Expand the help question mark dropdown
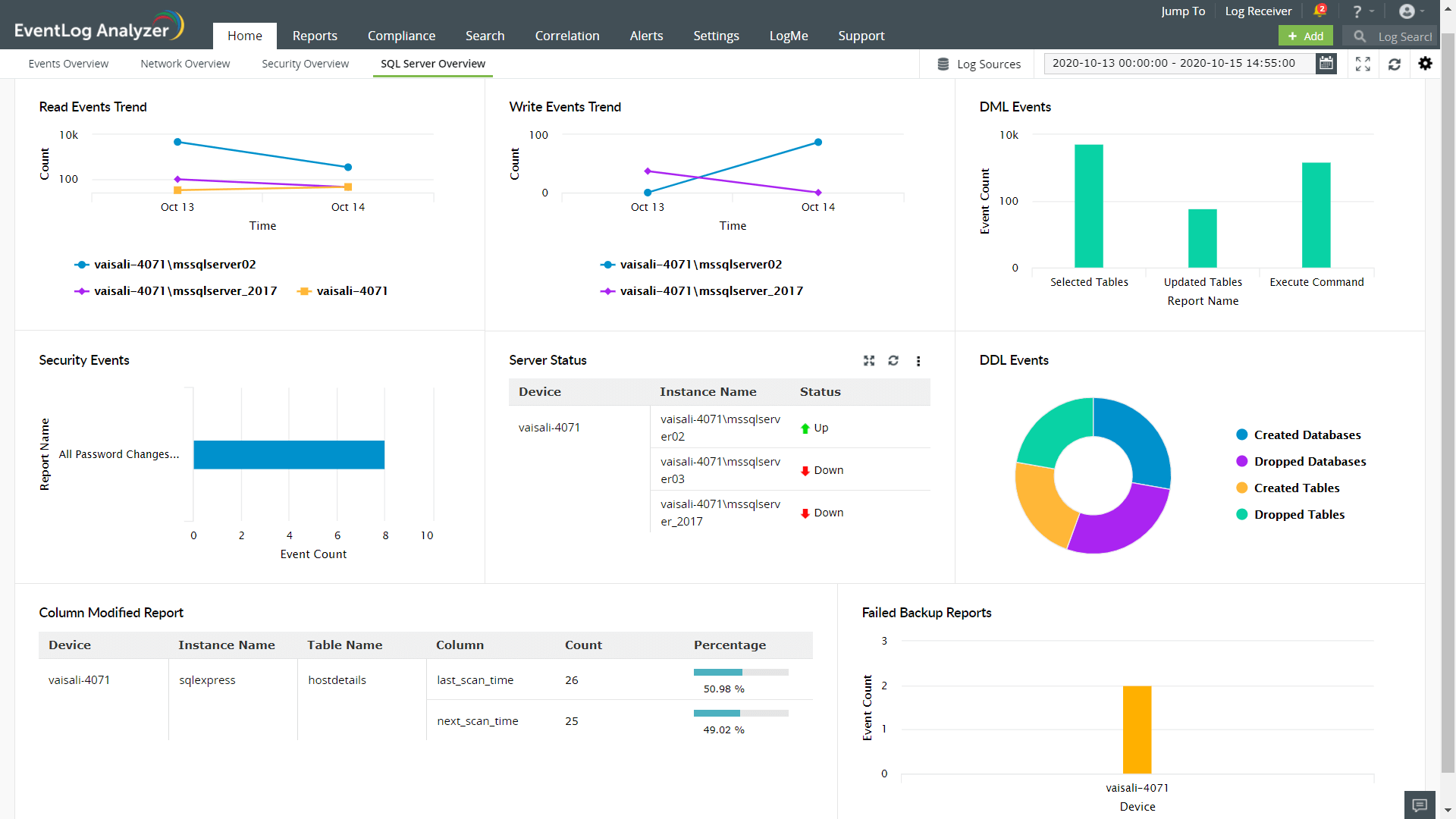 (1363, 11)
